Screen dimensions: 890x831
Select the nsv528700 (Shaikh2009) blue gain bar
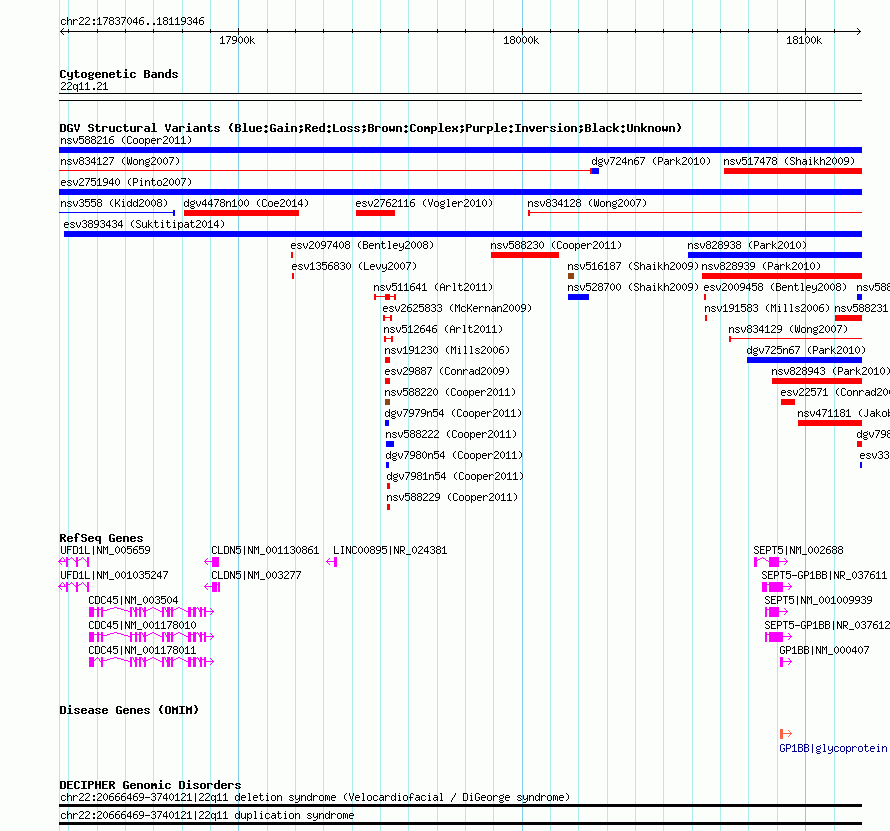pos(578,297)
